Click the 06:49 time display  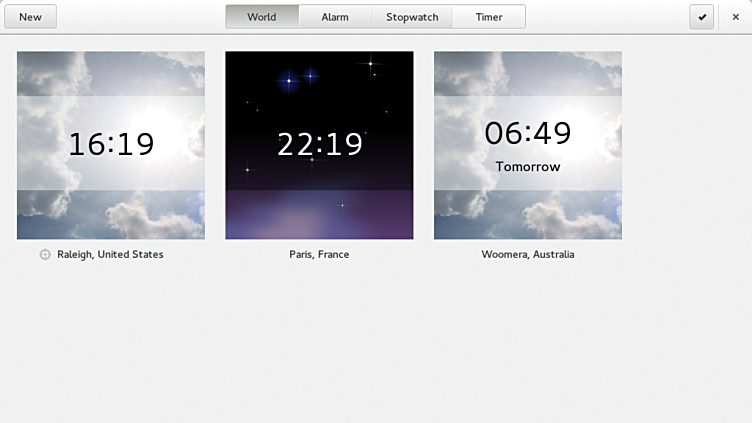click(x=527, y=133)
